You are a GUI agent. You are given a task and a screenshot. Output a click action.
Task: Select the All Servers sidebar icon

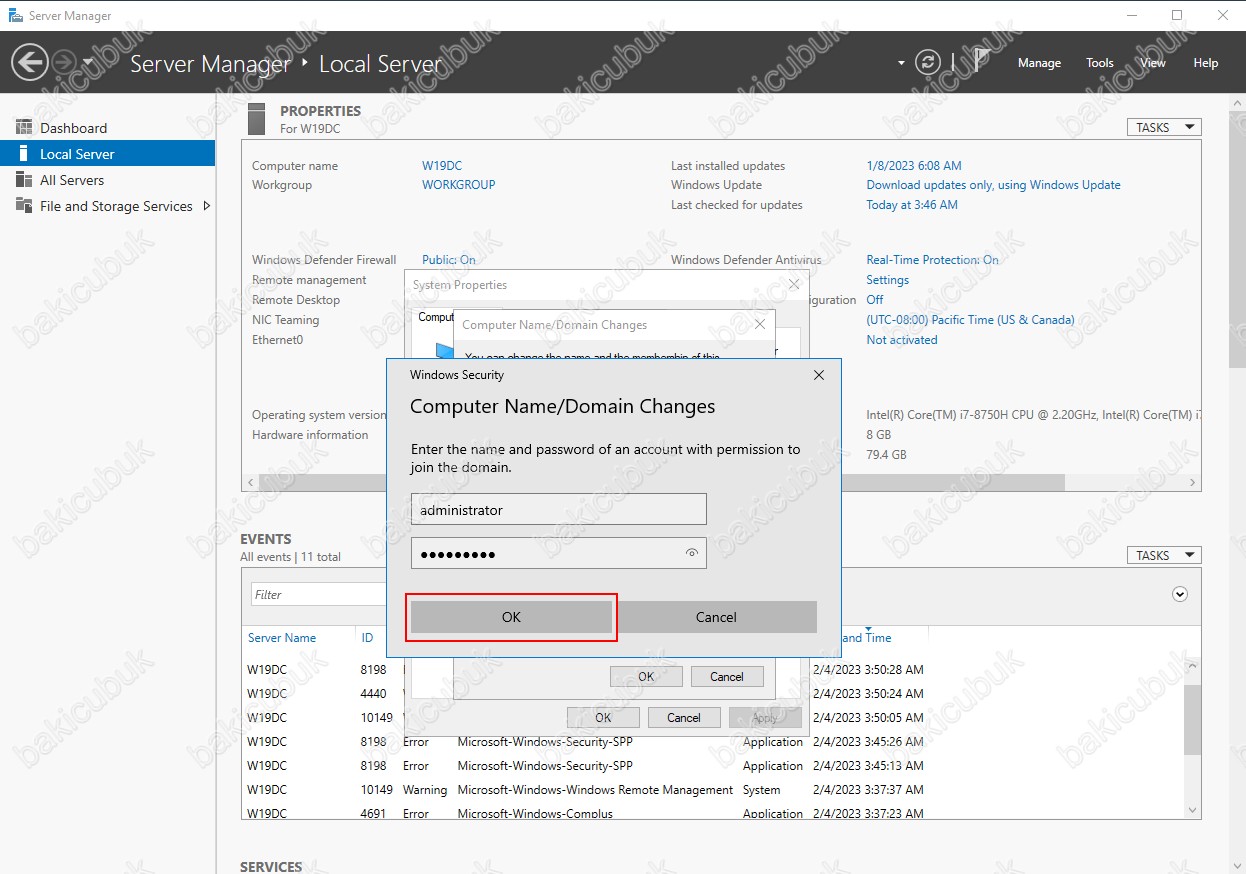(24, 180)
